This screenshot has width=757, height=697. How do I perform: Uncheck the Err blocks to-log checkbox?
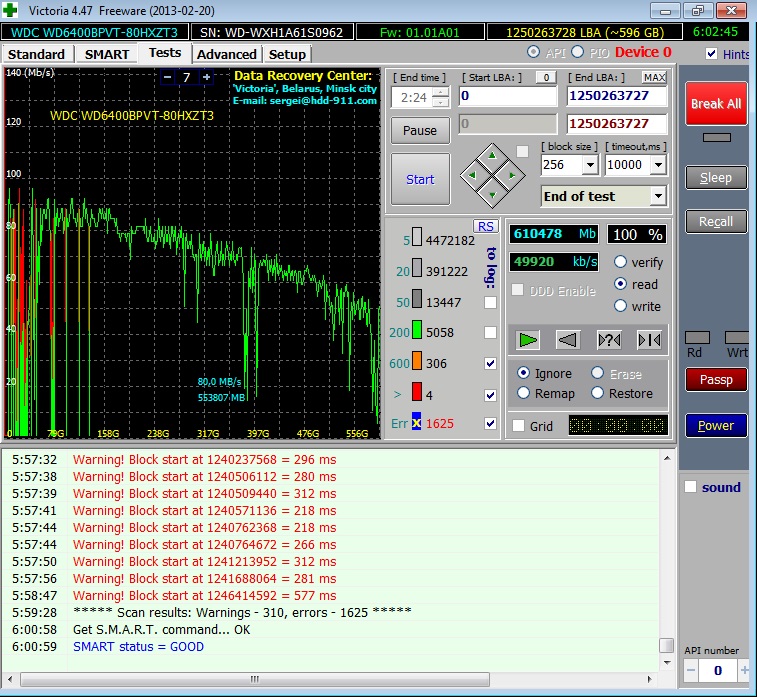coord(490,424)
